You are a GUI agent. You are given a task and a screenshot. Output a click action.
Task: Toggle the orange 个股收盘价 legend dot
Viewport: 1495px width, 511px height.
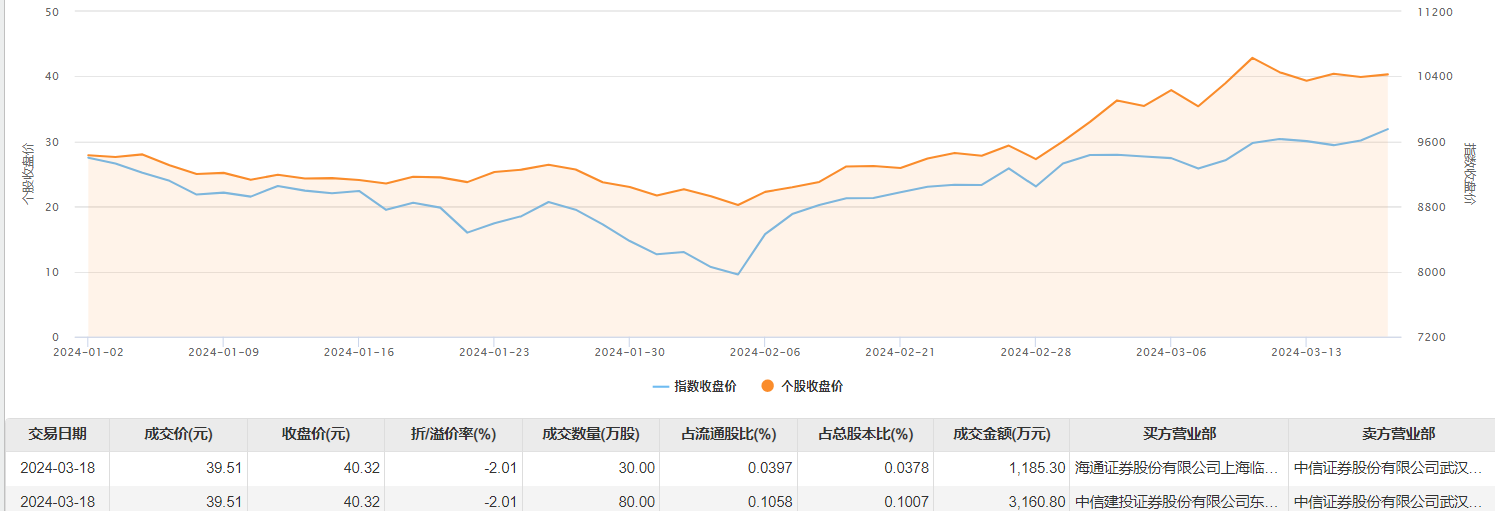pos(768,386)
